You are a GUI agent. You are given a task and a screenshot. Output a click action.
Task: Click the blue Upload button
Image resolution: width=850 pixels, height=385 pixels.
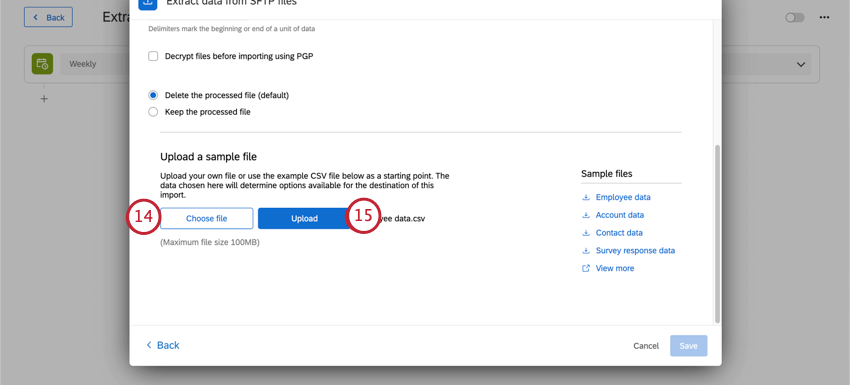click(304, 219)
